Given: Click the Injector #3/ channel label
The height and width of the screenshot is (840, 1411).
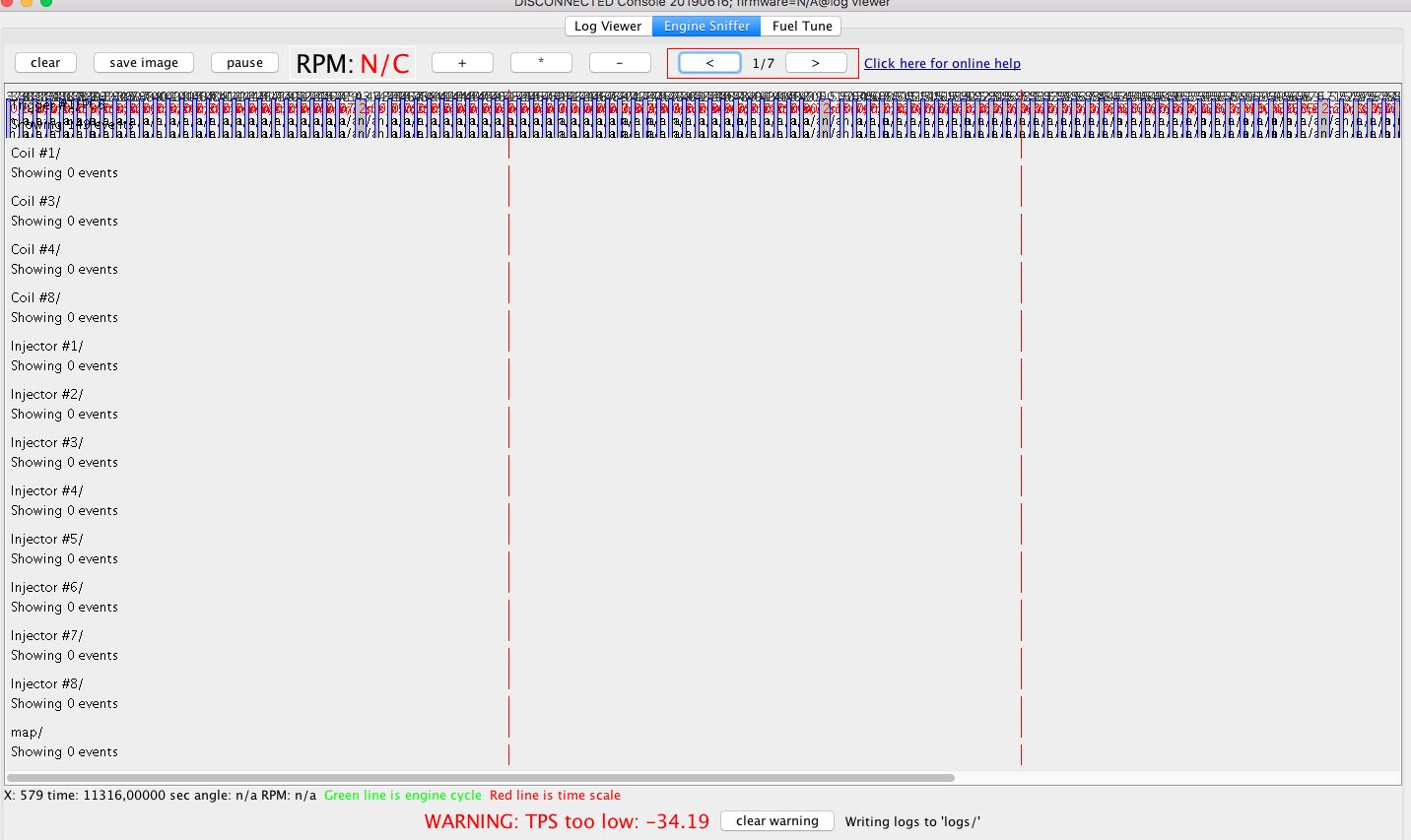Looking at the screenshot, I should [47, 442].
